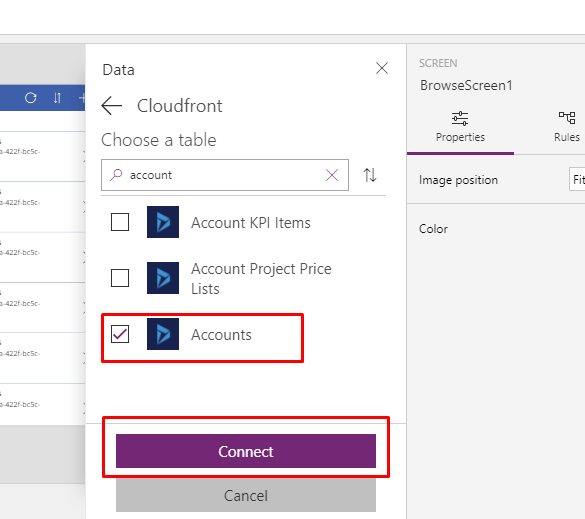Click the Account KPI Items Dynamics icon
Viewport: 585px width, 519px height.
point(163,222)
